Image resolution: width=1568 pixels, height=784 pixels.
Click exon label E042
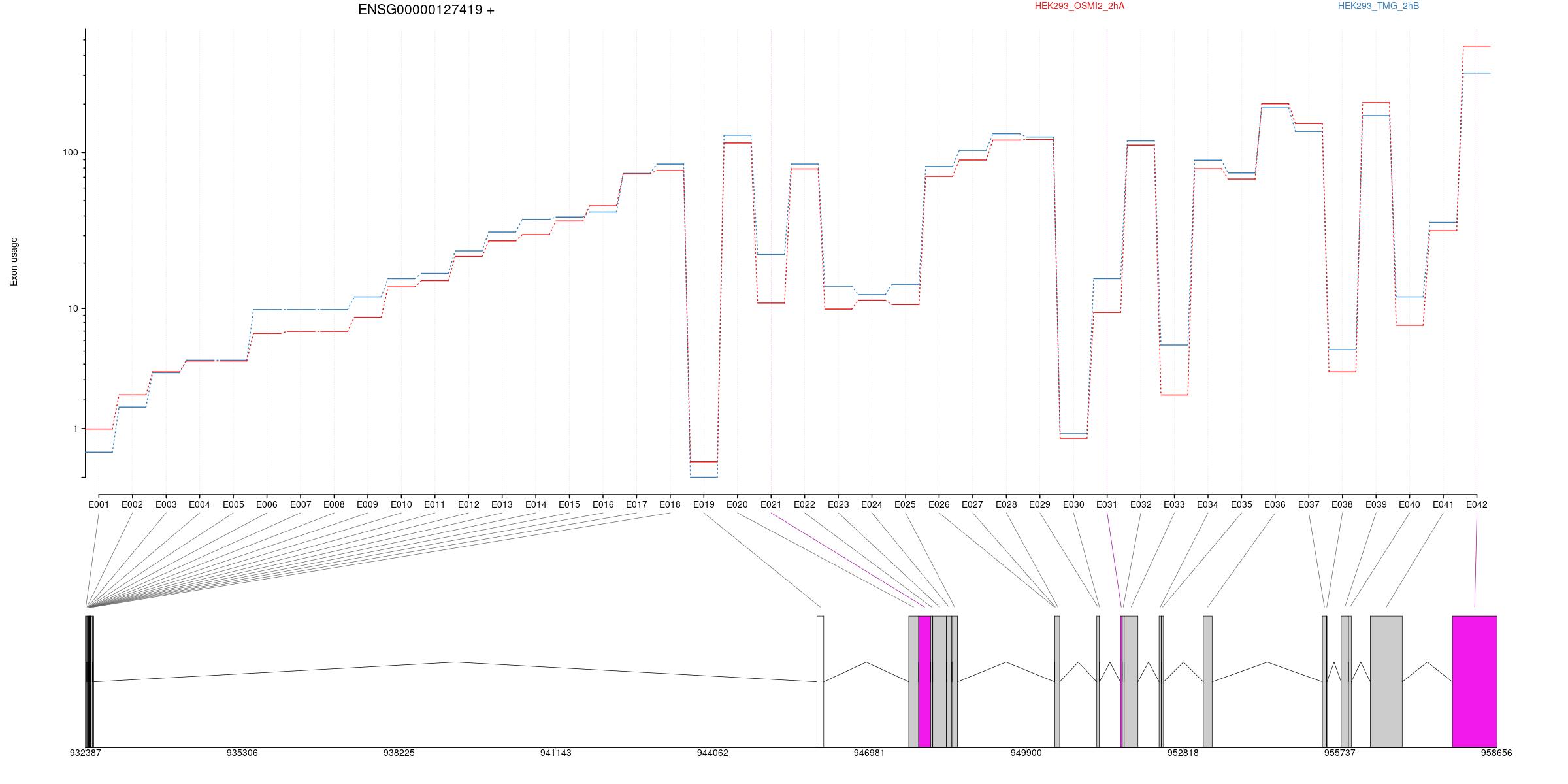point(1477,504)
